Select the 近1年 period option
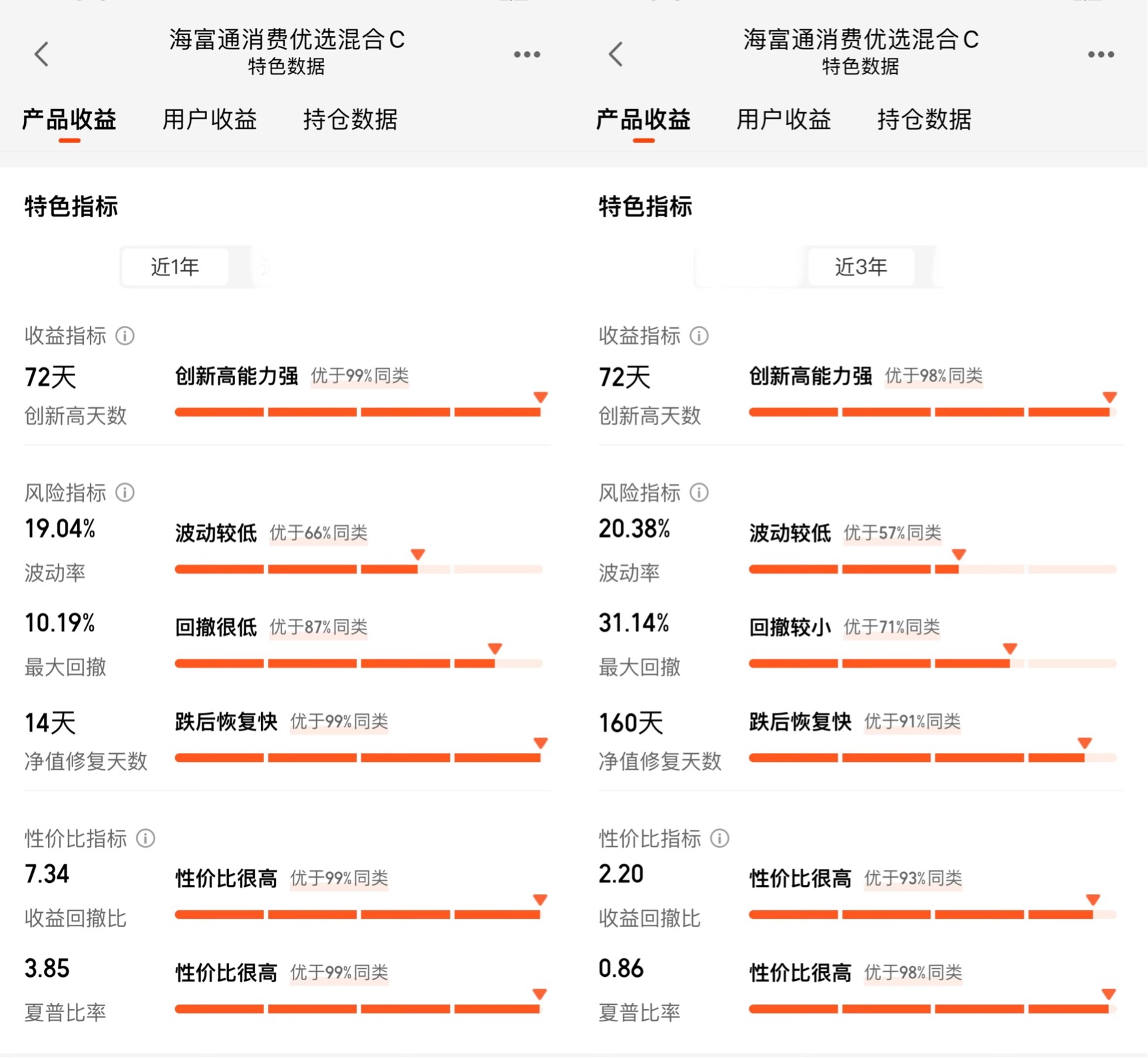This screenshot has width=1148, height=1058. tap(175, 267)
